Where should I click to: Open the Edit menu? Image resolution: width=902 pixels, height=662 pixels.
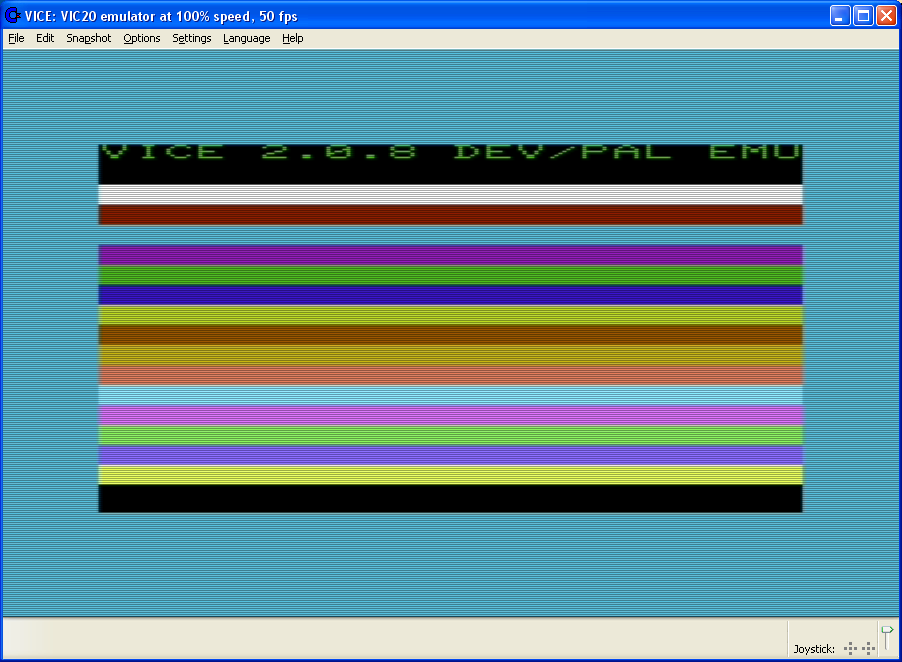click(x=45, y=39)
